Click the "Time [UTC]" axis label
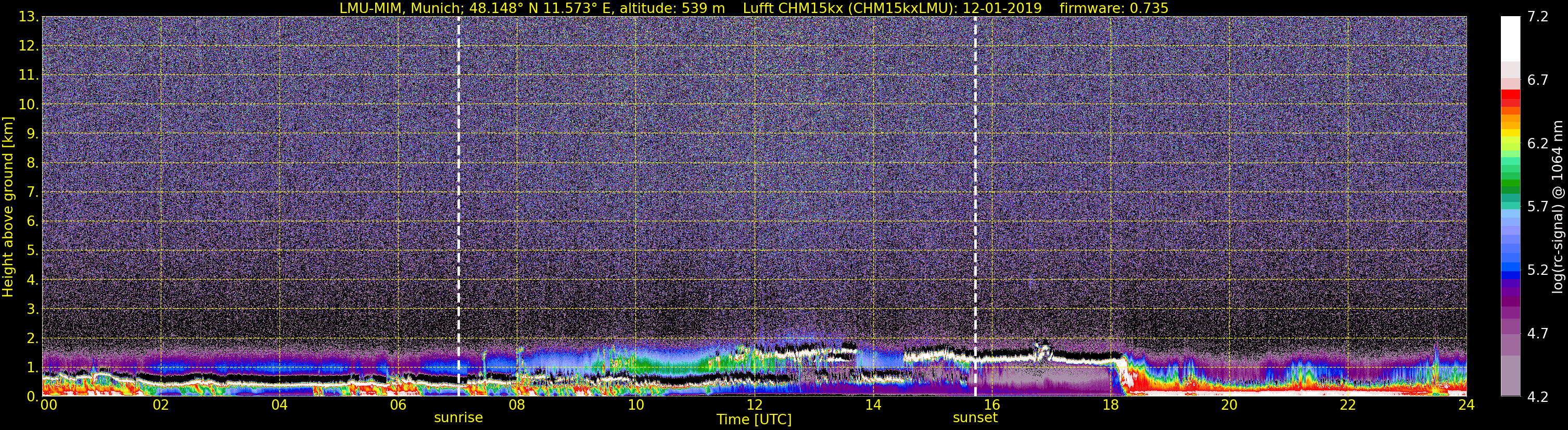 [754, 420]
